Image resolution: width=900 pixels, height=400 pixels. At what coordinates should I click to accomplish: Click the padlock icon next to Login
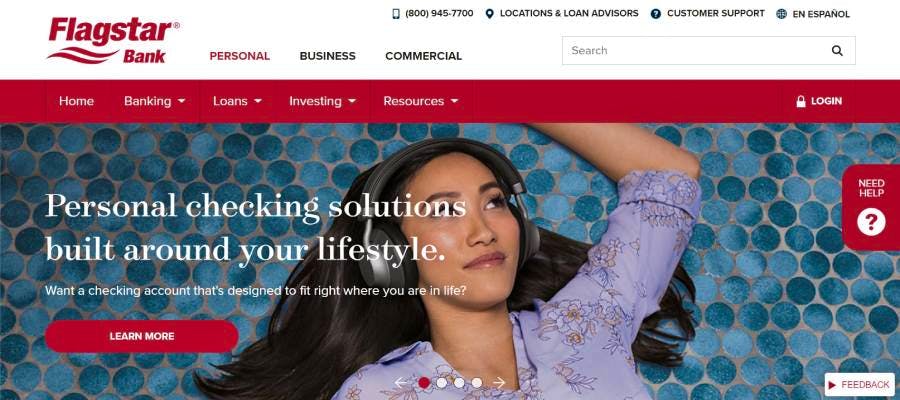coord(801,101)
